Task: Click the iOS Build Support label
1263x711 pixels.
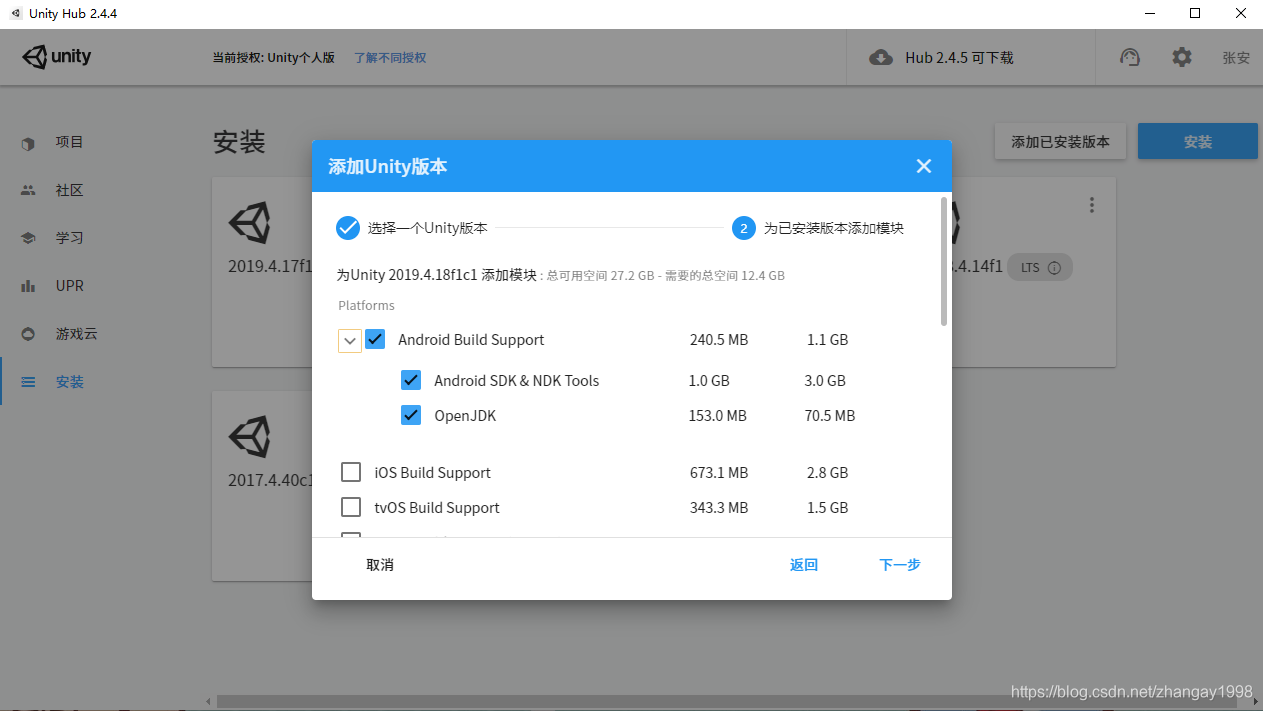Action: pos(433,472)
